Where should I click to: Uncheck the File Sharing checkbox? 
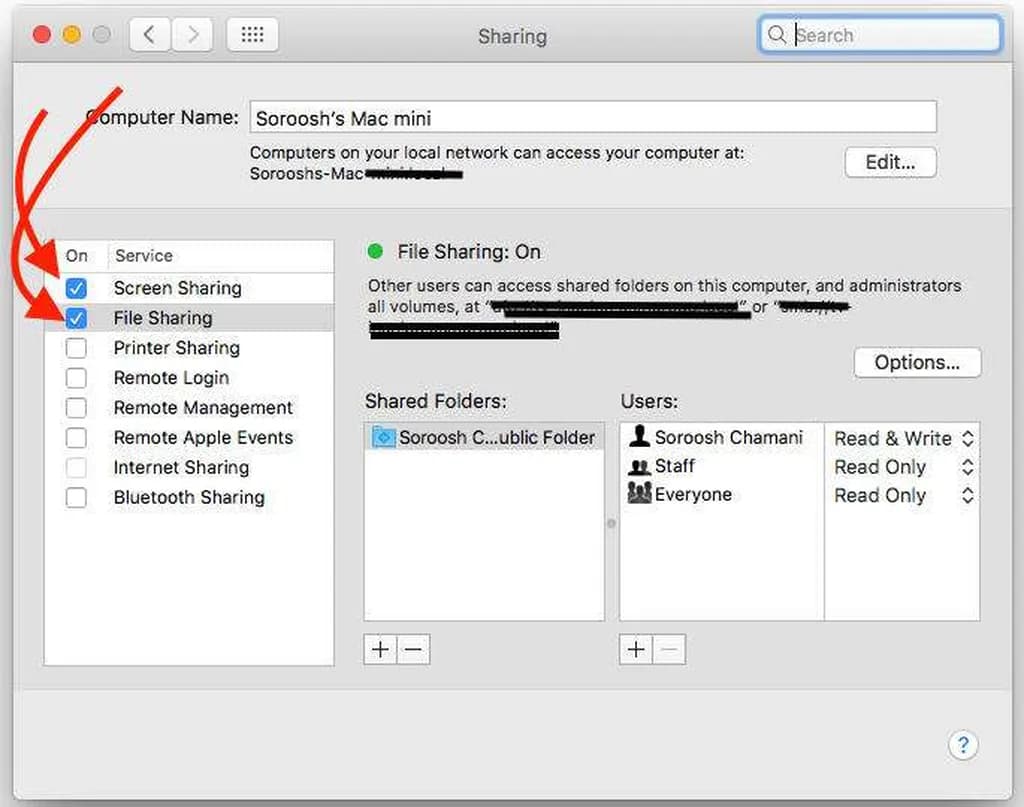point(76,318)
